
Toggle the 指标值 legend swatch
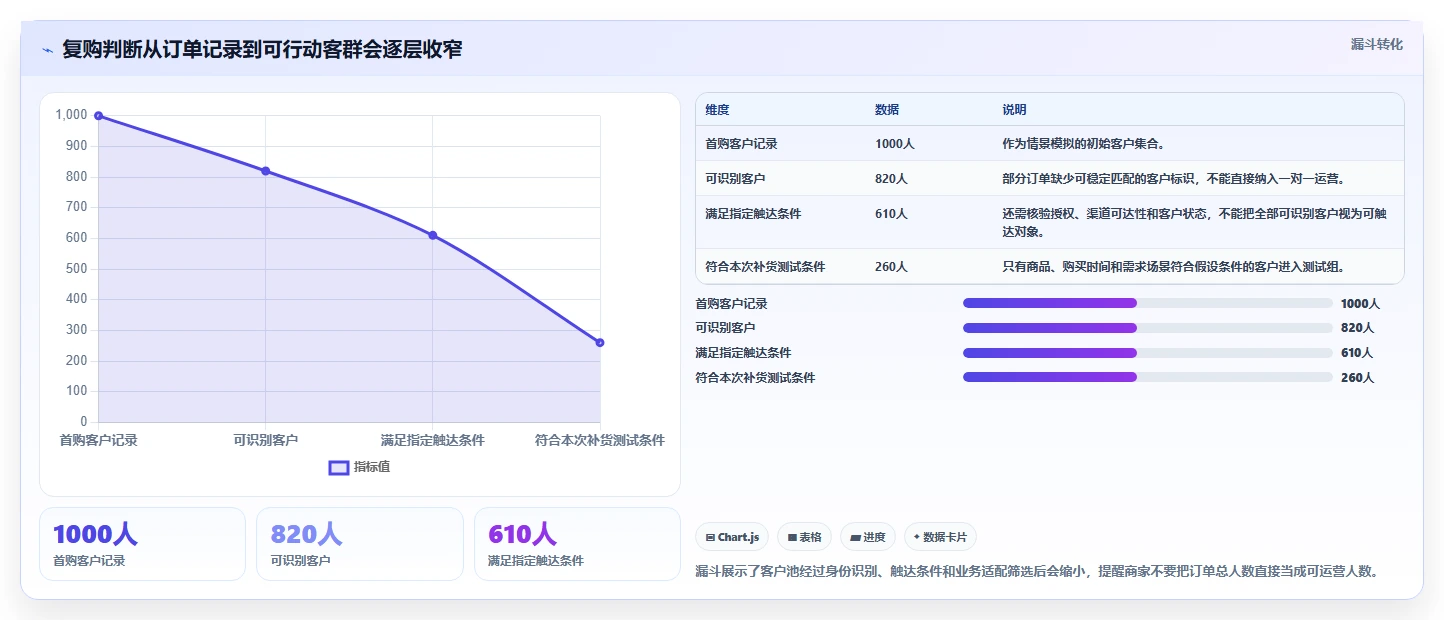pyautogui.click(x=339, y=467)
